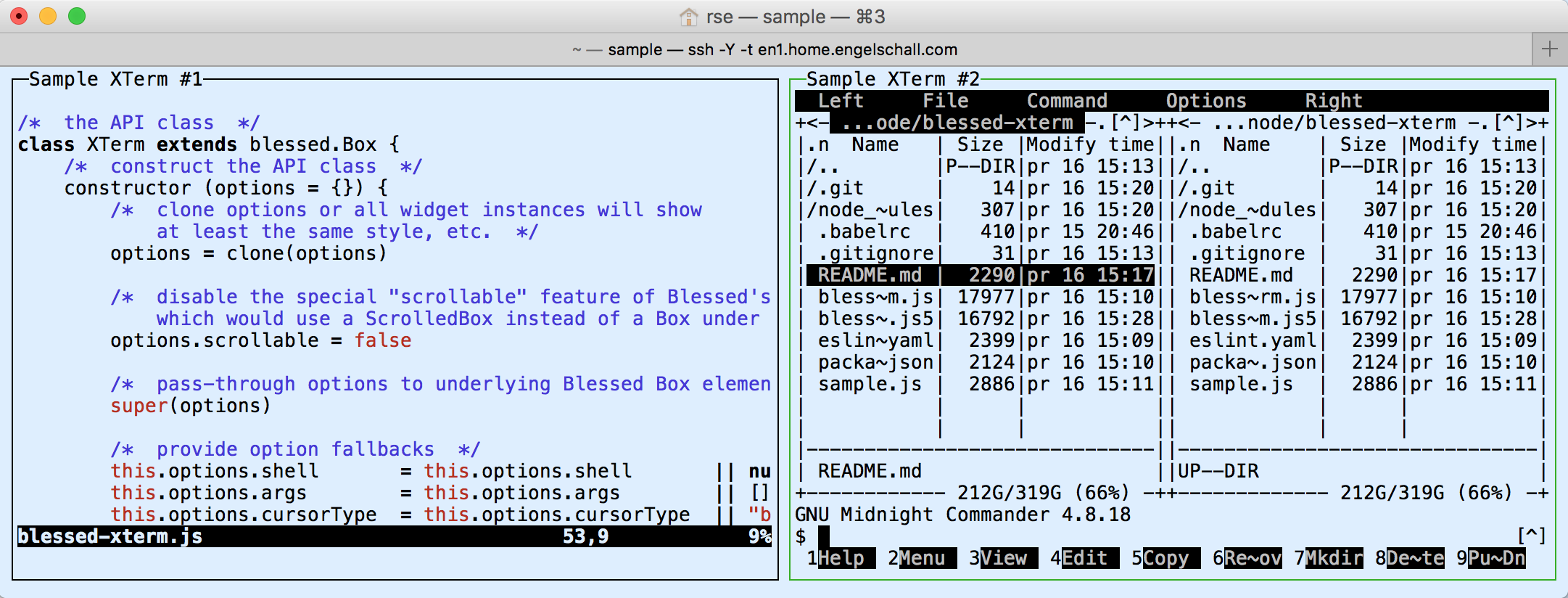Select the ssh session tab
1568x598 pixels.
765,49
